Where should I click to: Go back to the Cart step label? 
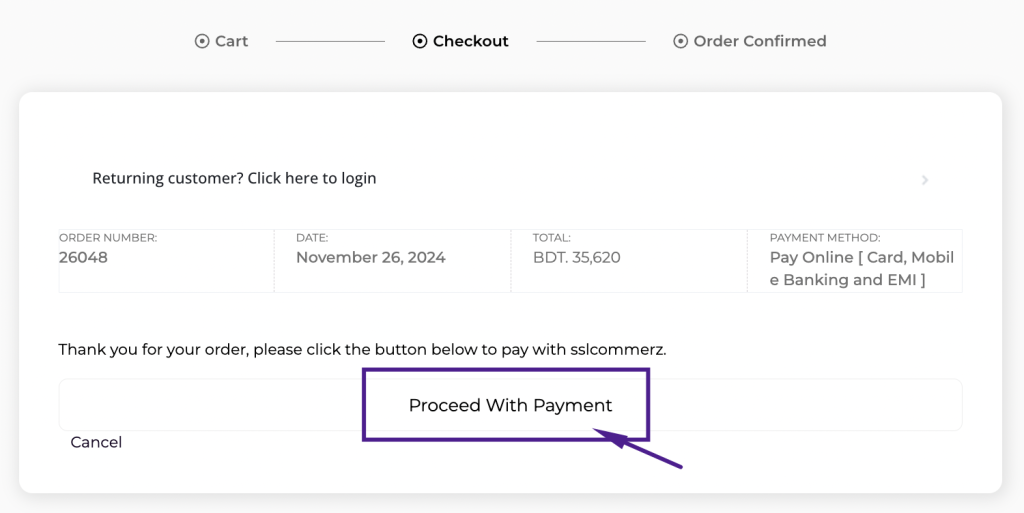231,41
